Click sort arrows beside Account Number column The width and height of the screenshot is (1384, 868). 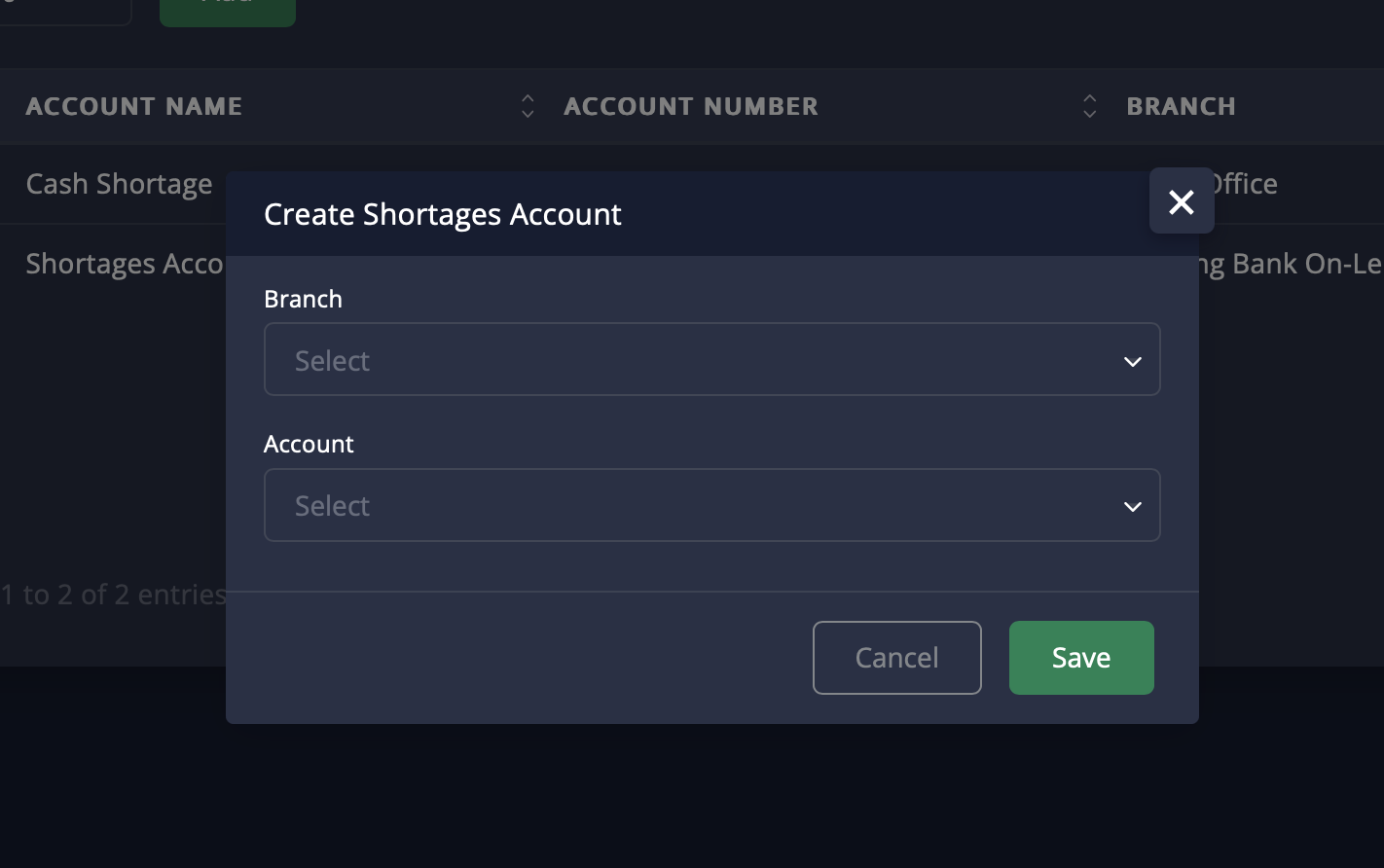pos(1089,106)
